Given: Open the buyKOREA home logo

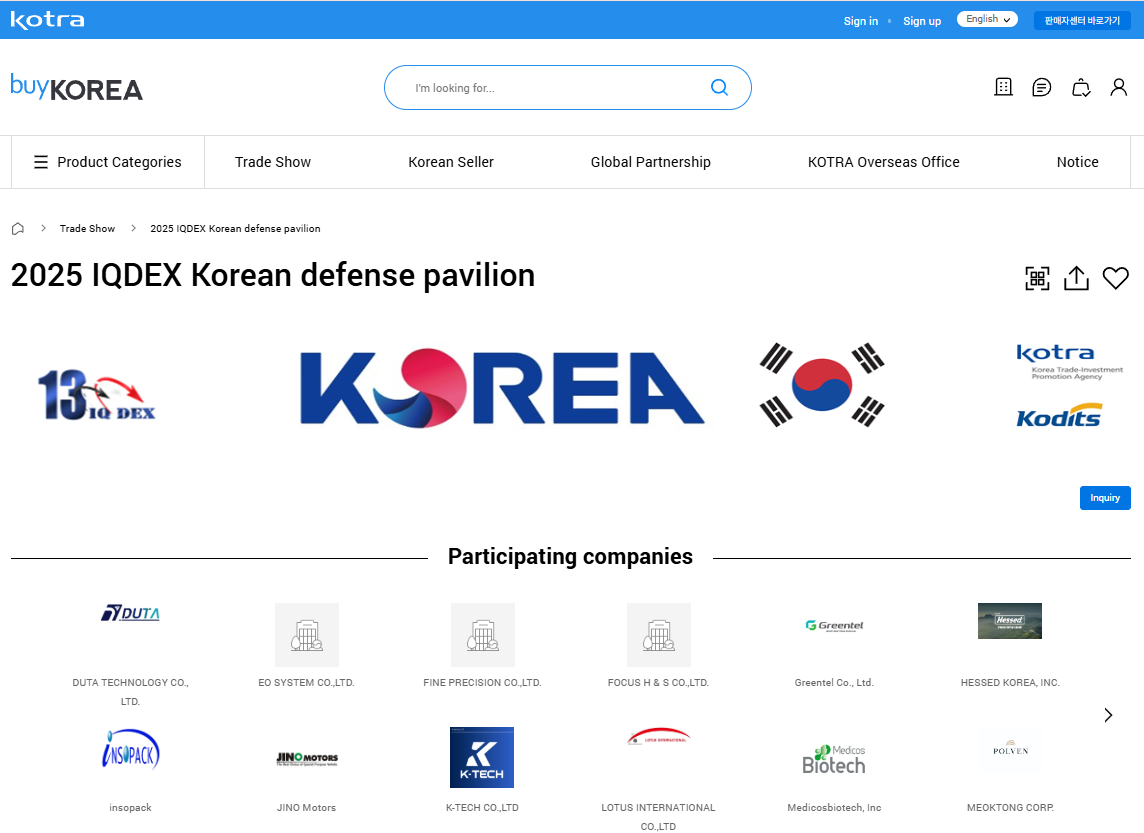Looking at the screenshot, I should 77,88.
